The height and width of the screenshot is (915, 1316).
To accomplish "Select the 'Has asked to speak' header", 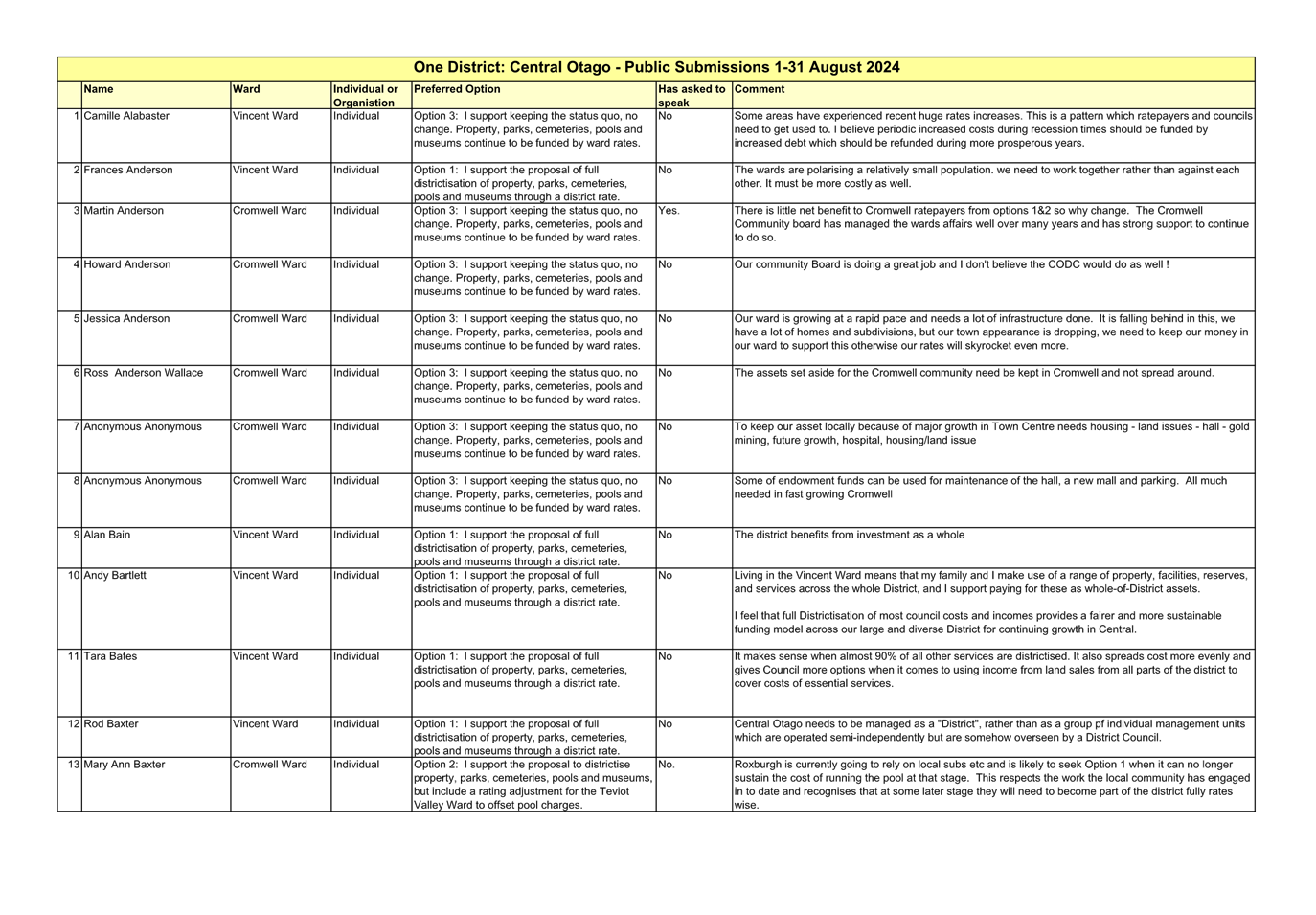I will (x=692, y=96).
